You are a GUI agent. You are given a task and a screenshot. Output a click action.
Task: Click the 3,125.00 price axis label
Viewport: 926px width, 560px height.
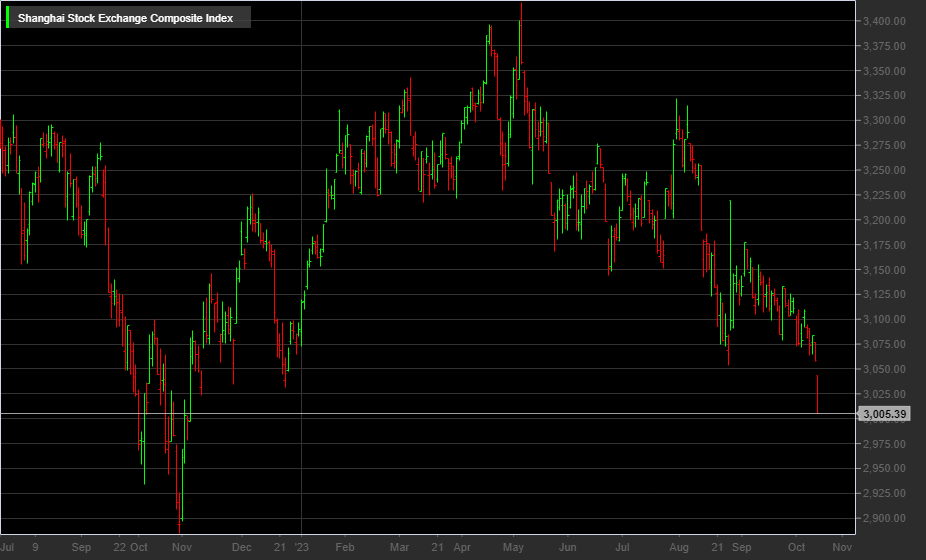pos(884,294)
